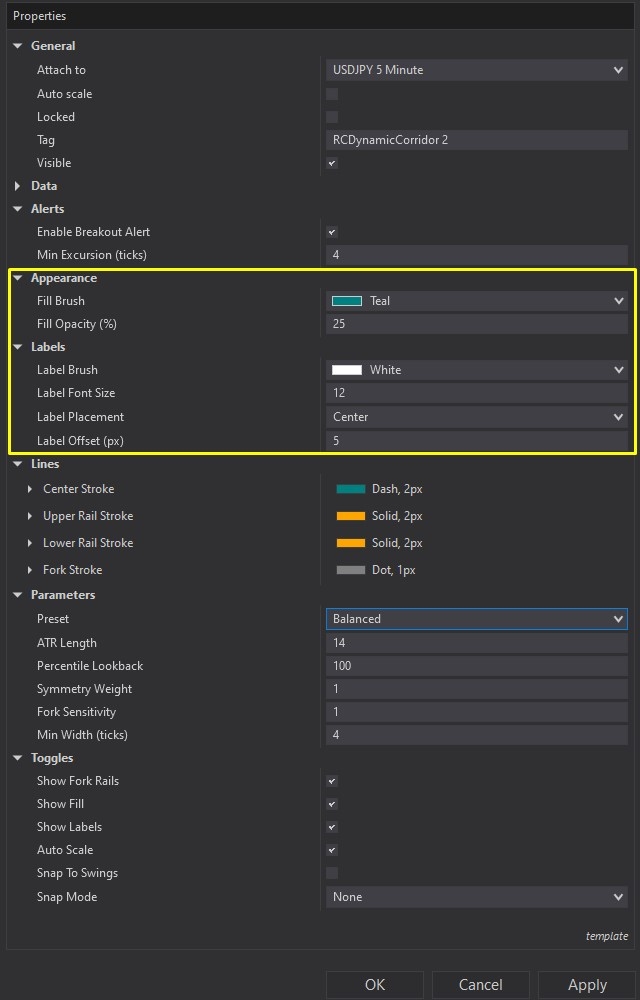Expand the Data section
This screenshot has height=1000, width=640.
tap(16, 185)
